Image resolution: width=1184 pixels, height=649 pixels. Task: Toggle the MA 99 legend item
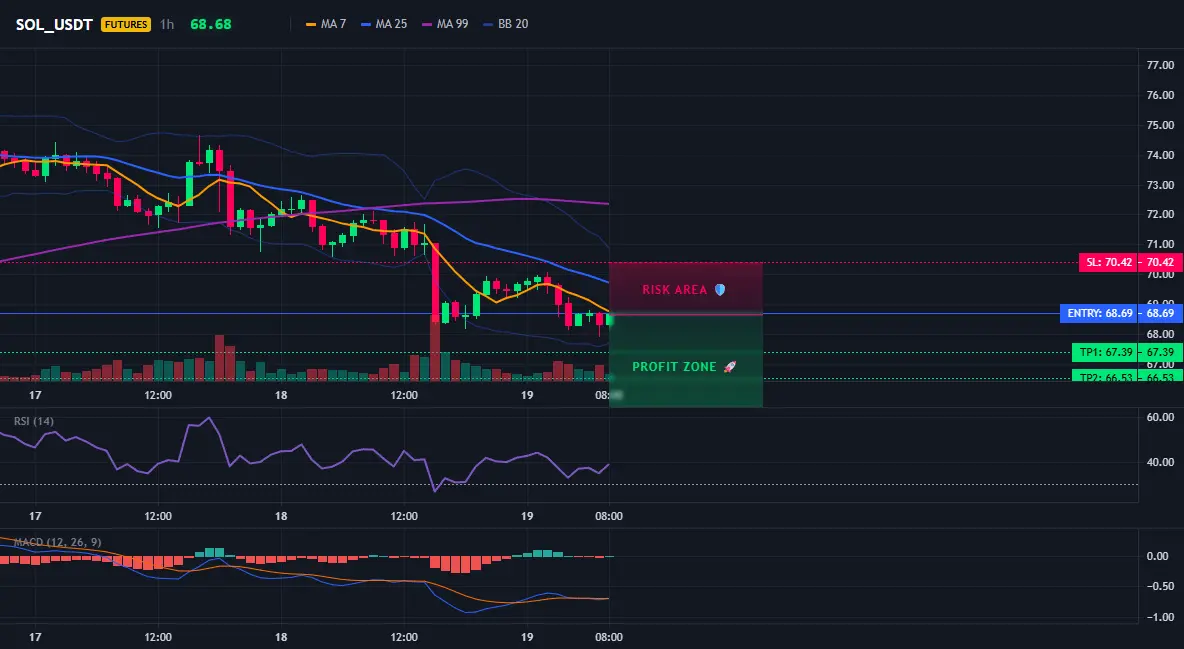tap(446, 24)
